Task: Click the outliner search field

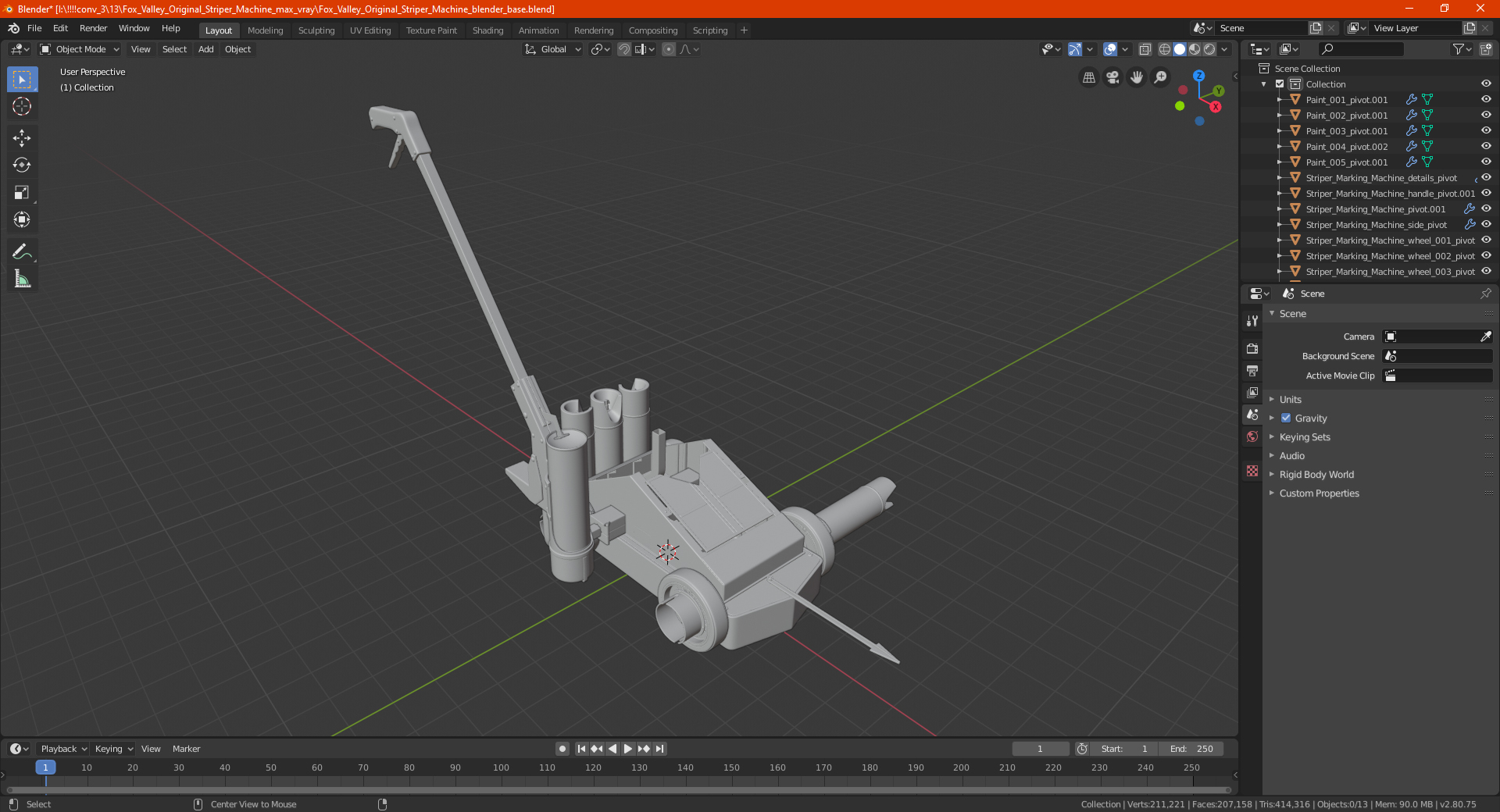Action: click(x=1360, y=49)
